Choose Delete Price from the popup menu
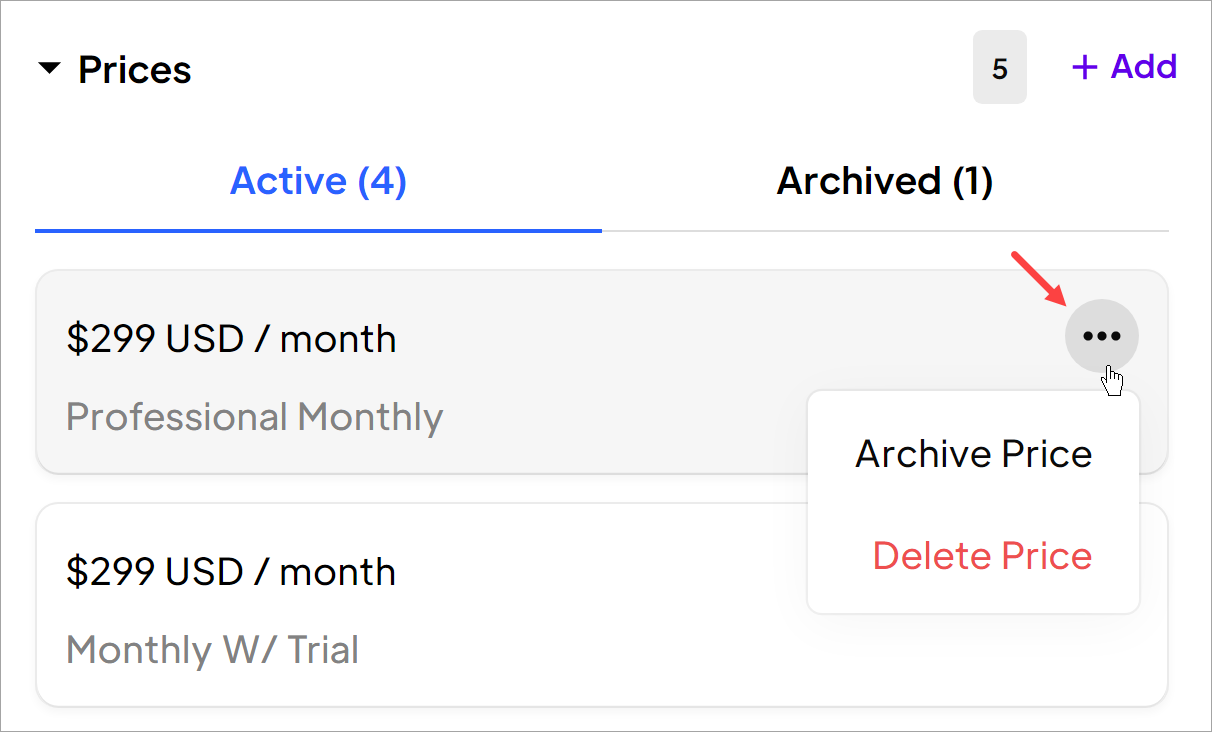 (x=982, y=555)
